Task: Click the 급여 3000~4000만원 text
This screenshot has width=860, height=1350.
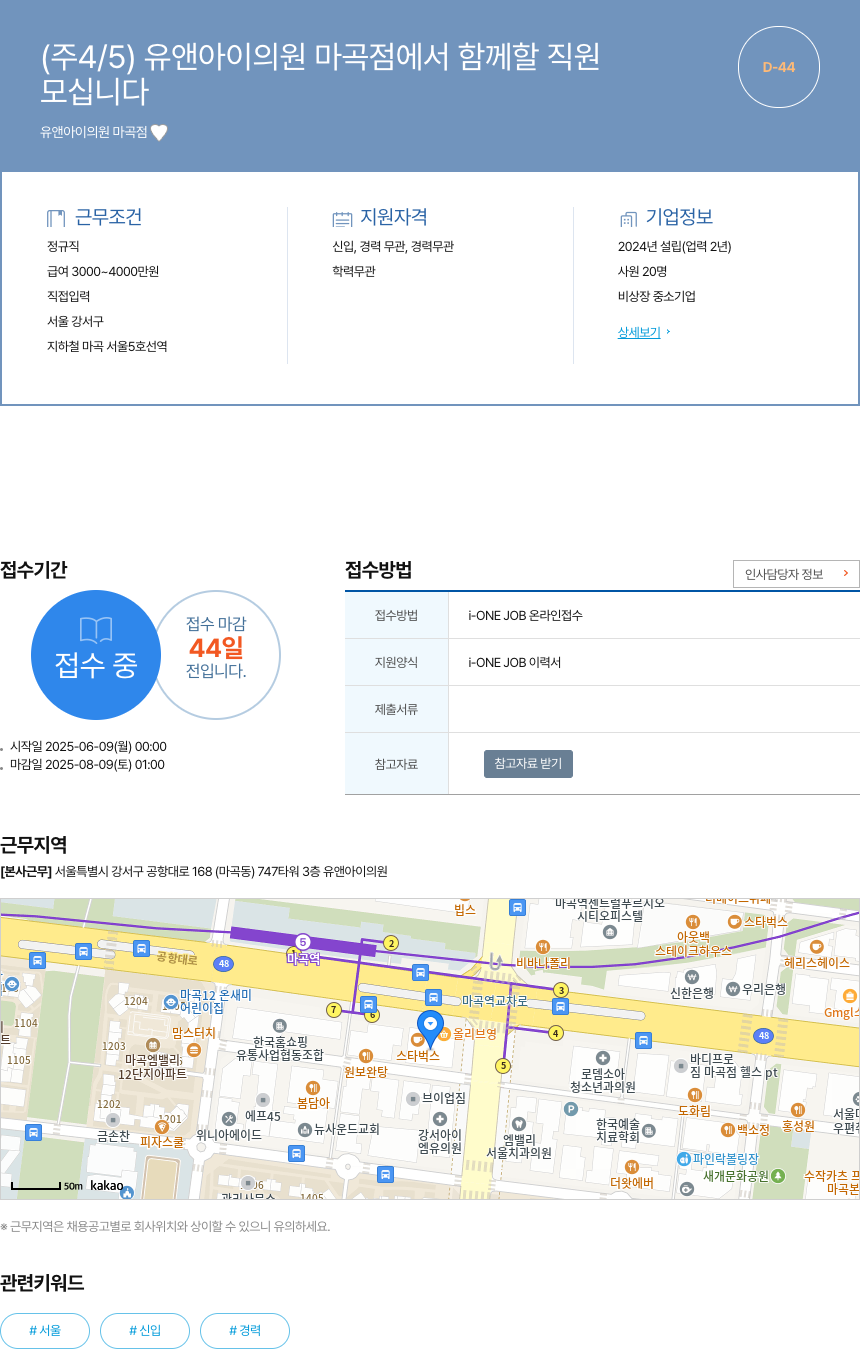Action: (x=103, y=271)
